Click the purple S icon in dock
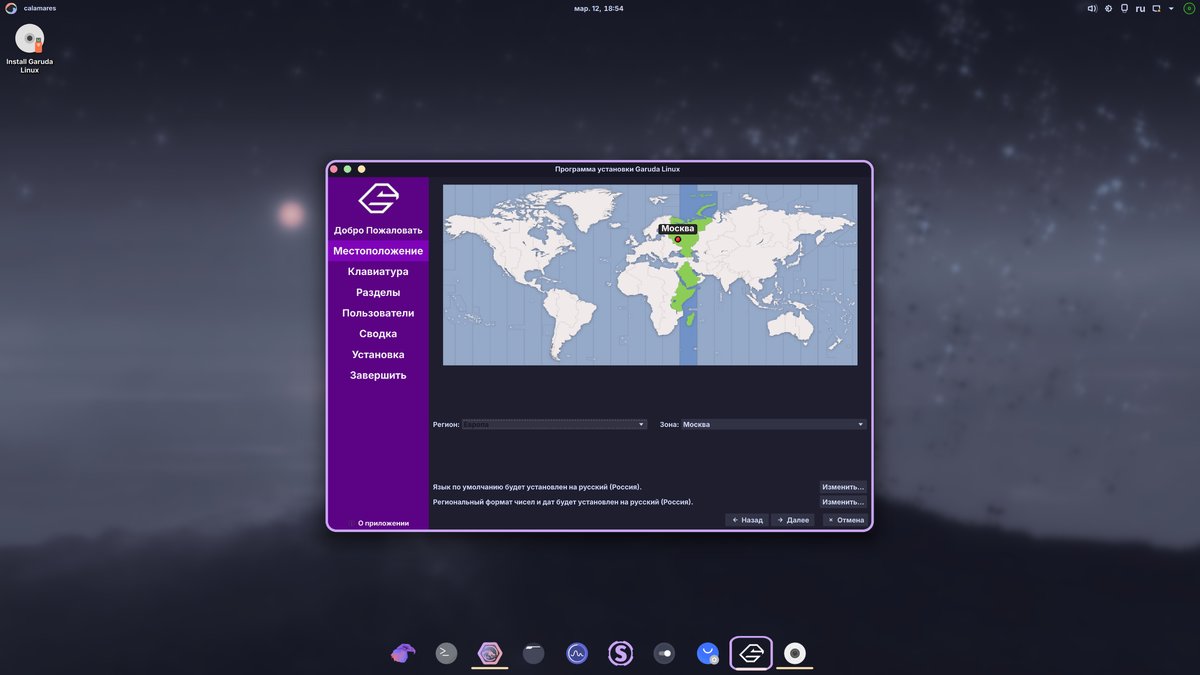The height and width of the screenshot is (675, 1200). click(620, 653)
